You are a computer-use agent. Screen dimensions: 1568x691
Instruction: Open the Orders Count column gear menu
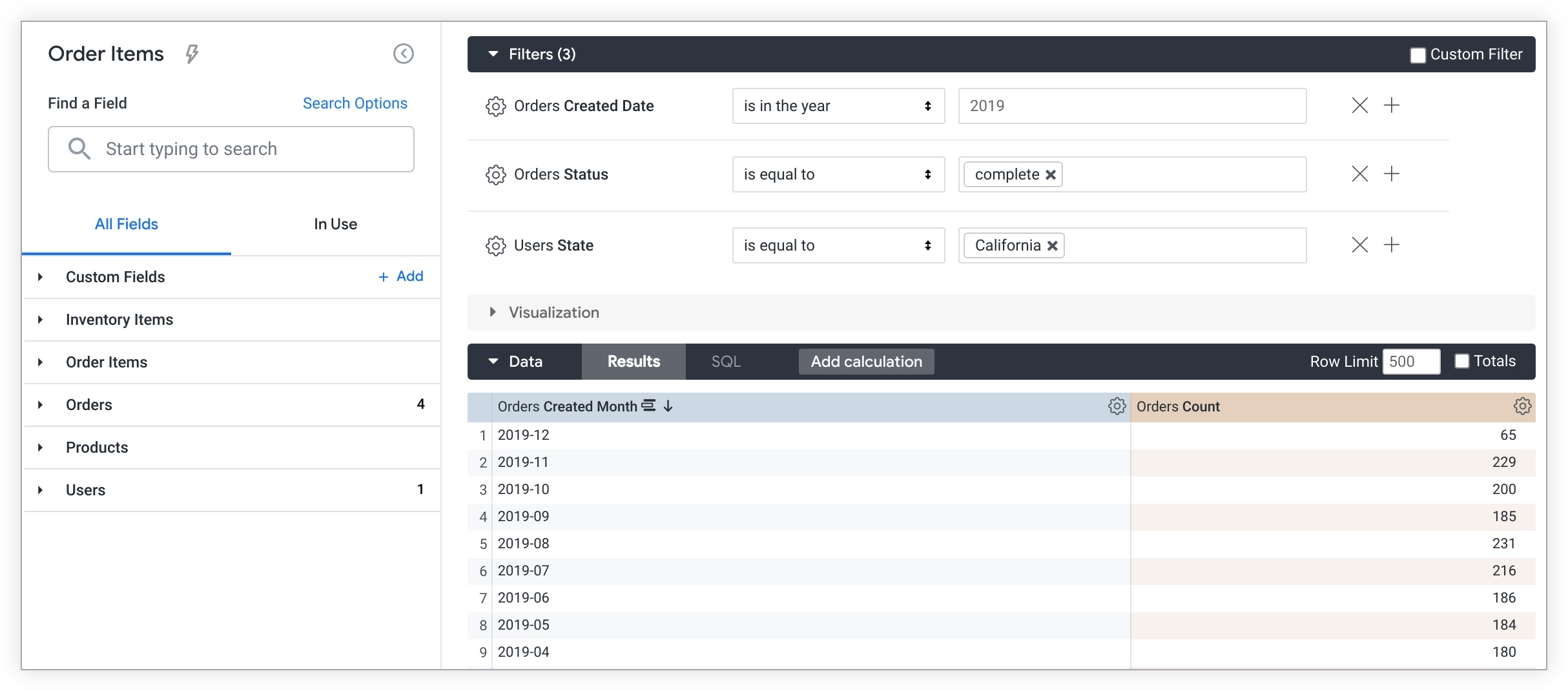[x=1522, y=406]
